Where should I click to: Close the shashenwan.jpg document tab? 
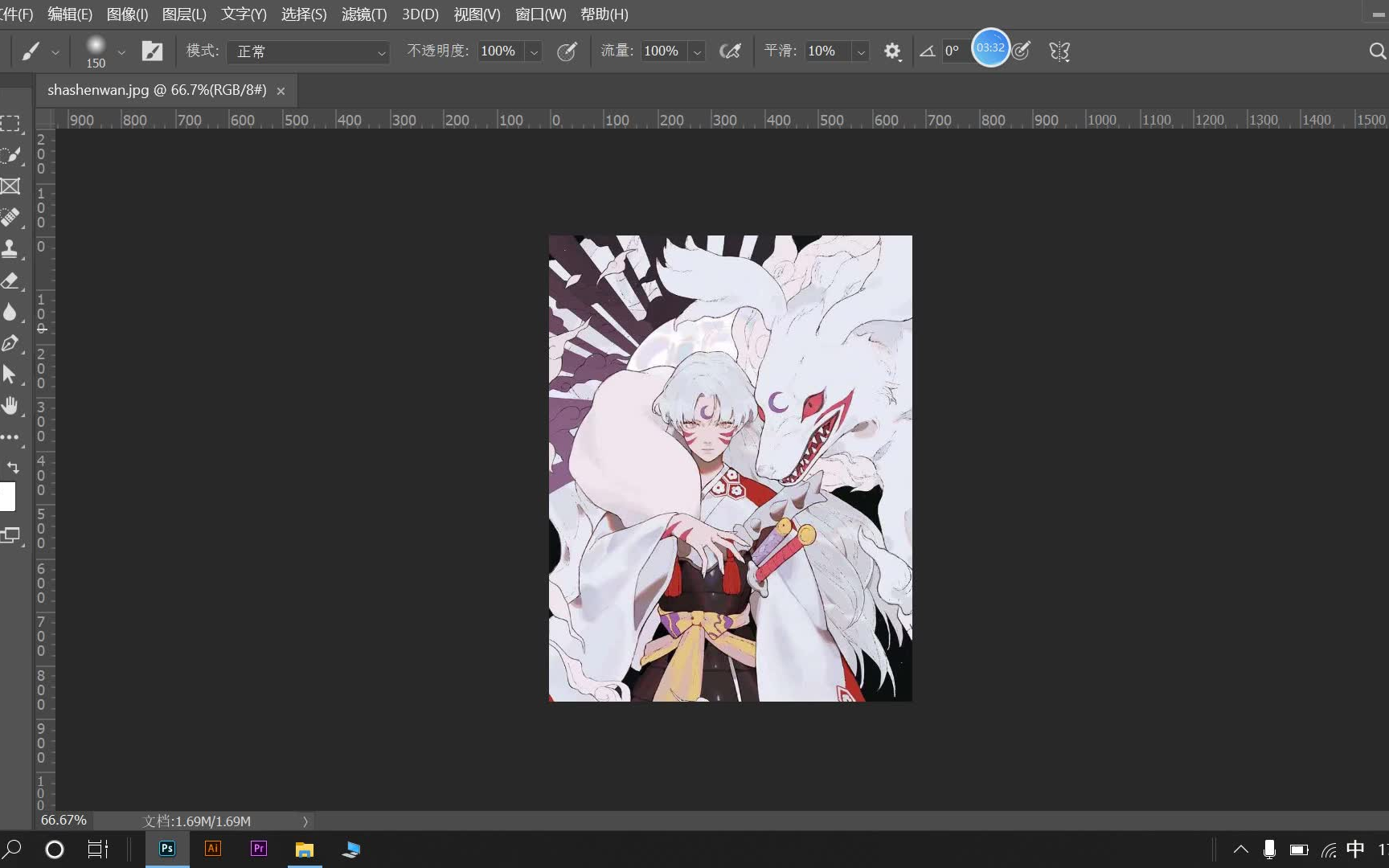point(281,91)
